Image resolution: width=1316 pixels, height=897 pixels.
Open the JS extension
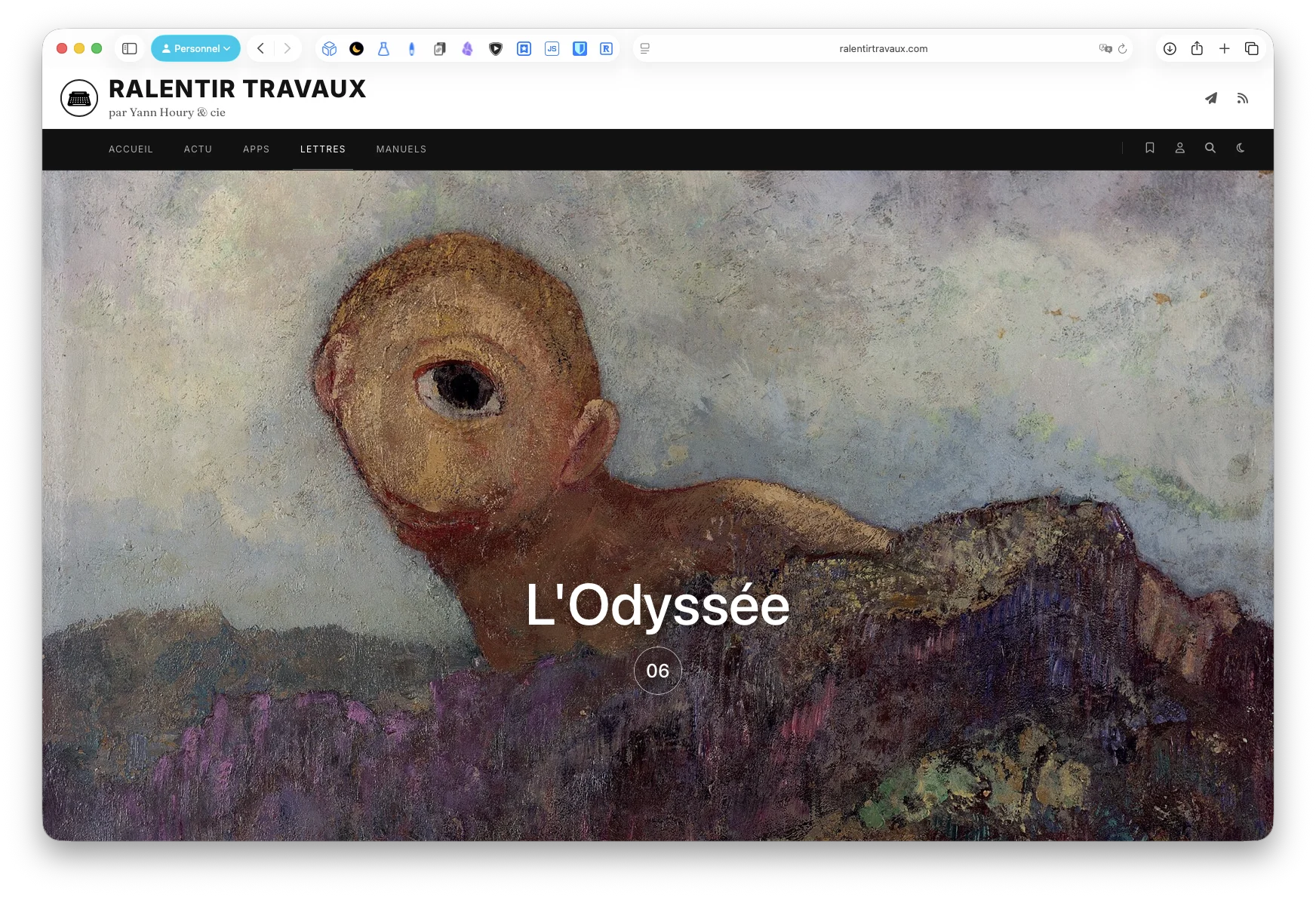tap(552, 48)
